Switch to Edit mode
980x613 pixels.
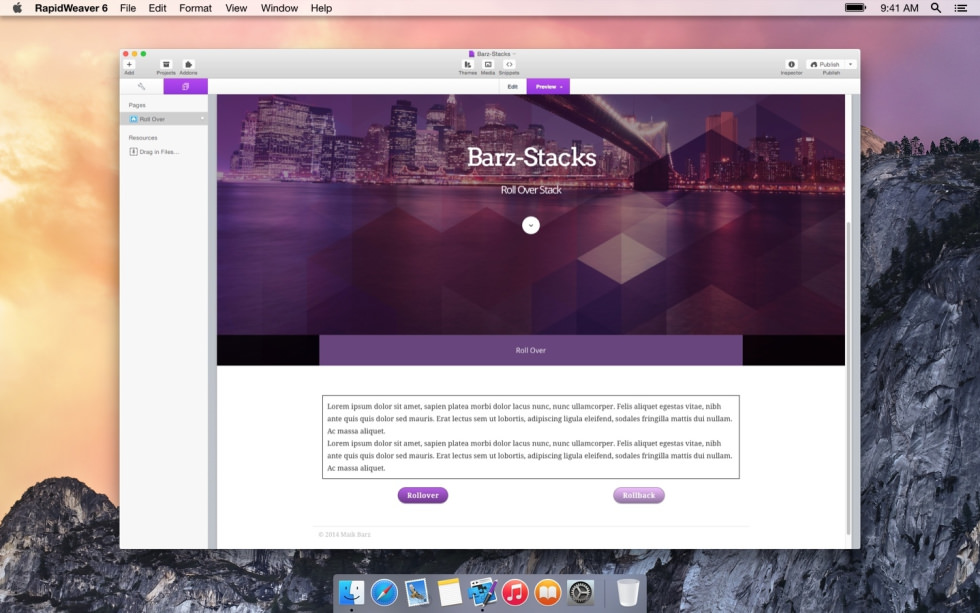click(x=512, y=86)
